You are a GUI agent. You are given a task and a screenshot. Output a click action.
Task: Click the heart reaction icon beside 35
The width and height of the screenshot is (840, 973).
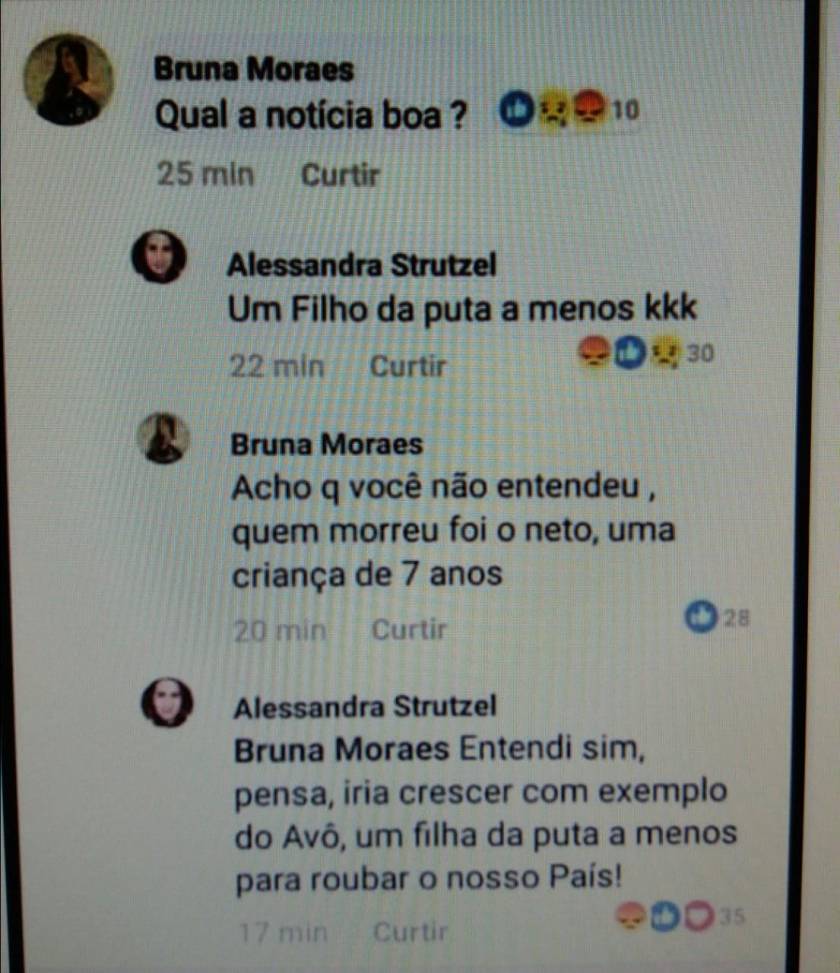pyautogui.click(x=699, y=917)
